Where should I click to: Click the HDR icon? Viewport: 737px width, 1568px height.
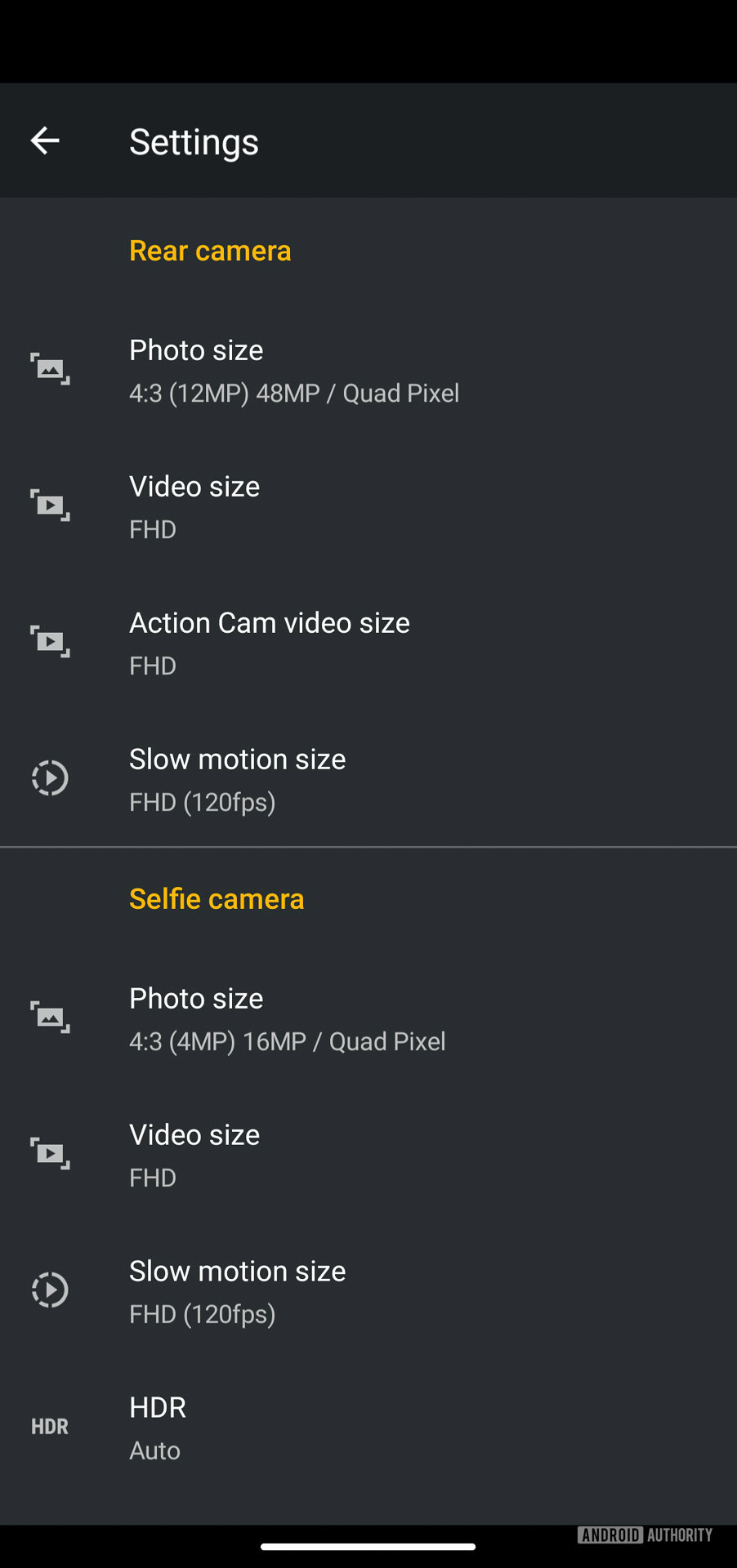[x=50, y=1427]
